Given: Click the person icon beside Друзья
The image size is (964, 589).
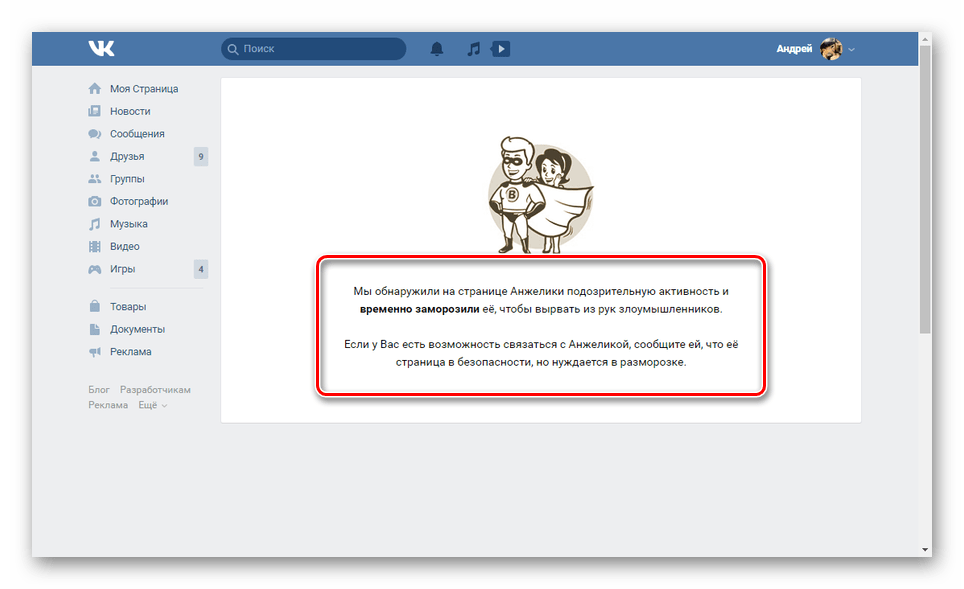Looking at the screenshot, I should click(94, 156).
